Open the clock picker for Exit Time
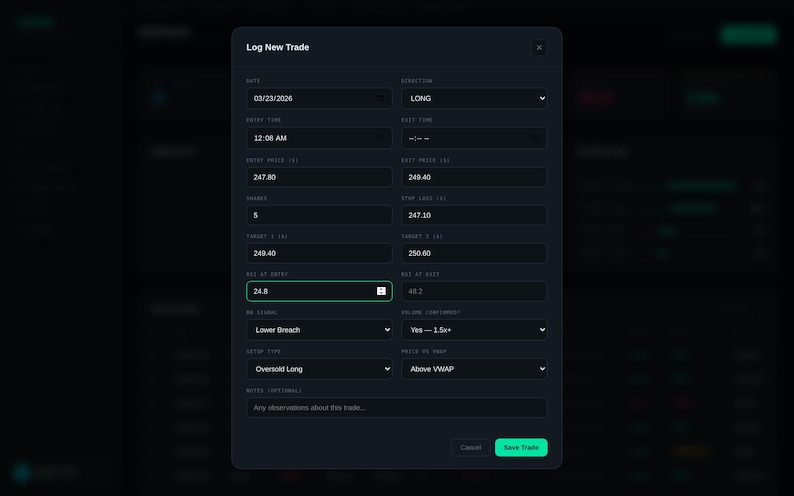 534,138
